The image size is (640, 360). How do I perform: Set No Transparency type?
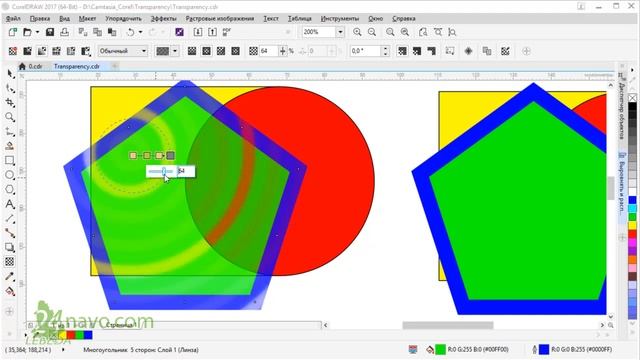(13, 51)
